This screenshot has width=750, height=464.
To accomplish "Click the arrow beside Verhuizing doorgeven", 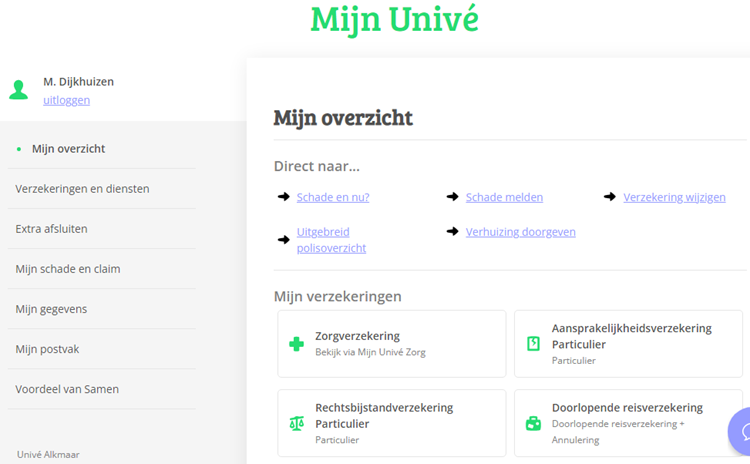I will tap(452, 232).
